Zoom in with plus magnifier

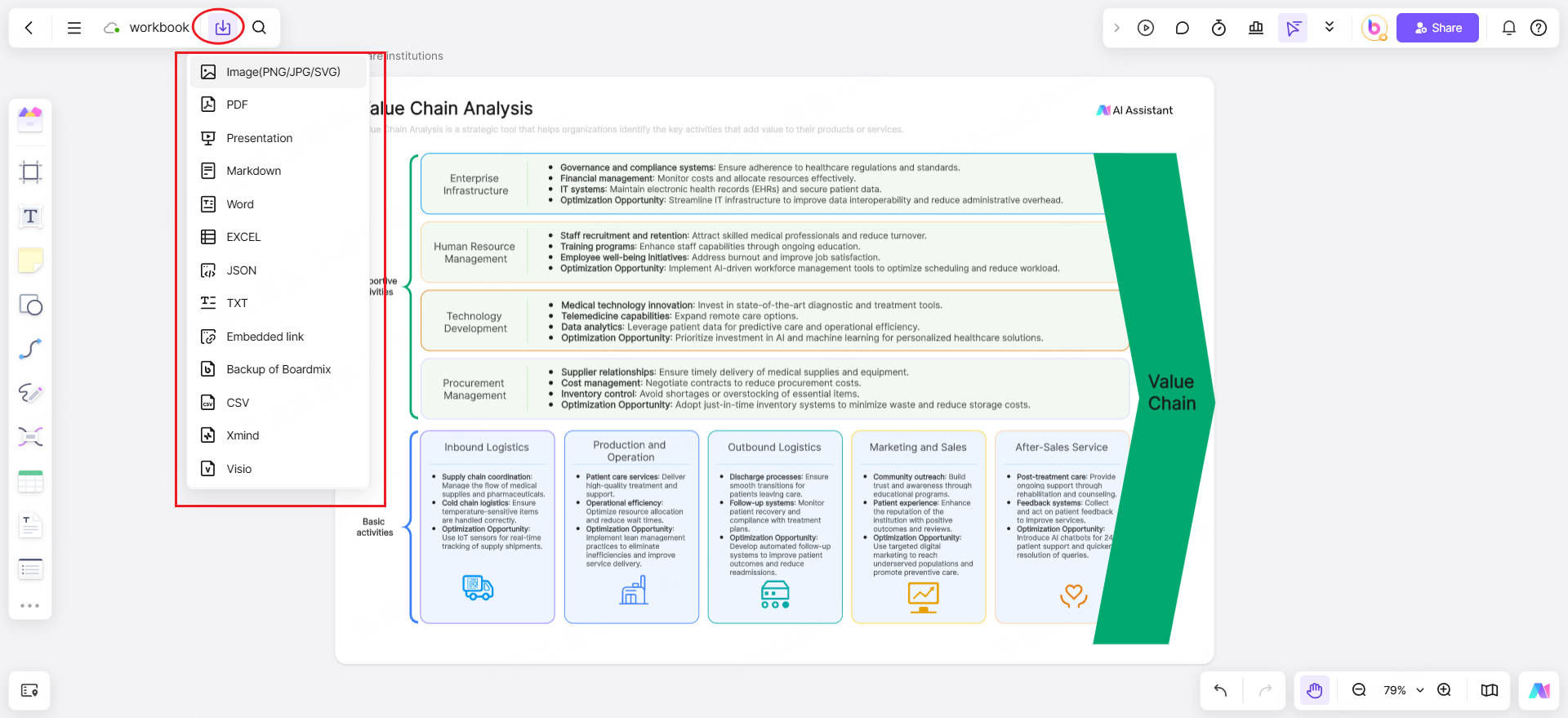click(1444, 690)
